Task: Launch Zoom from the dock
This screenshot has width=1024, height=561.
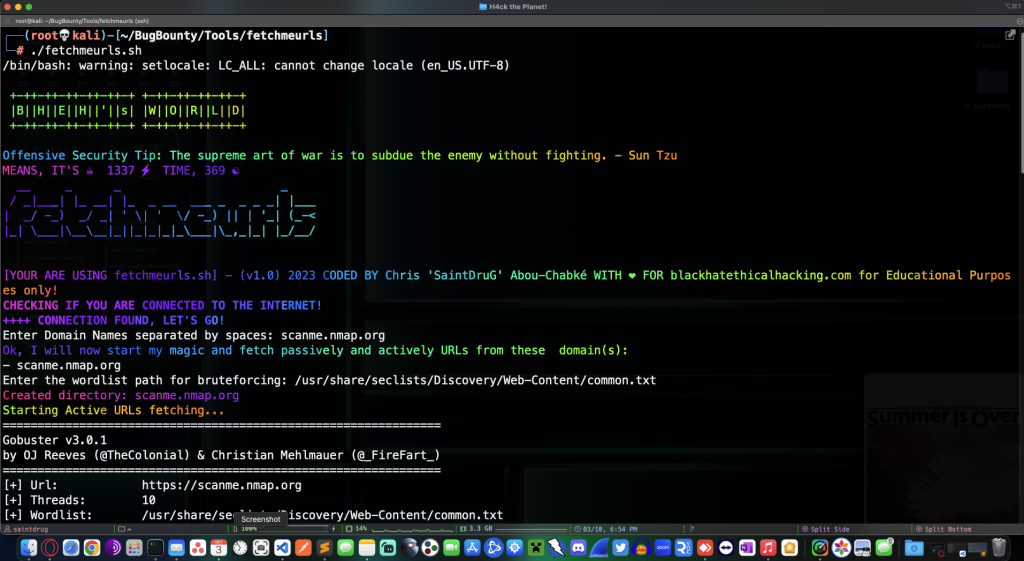Action: (663, 547)
